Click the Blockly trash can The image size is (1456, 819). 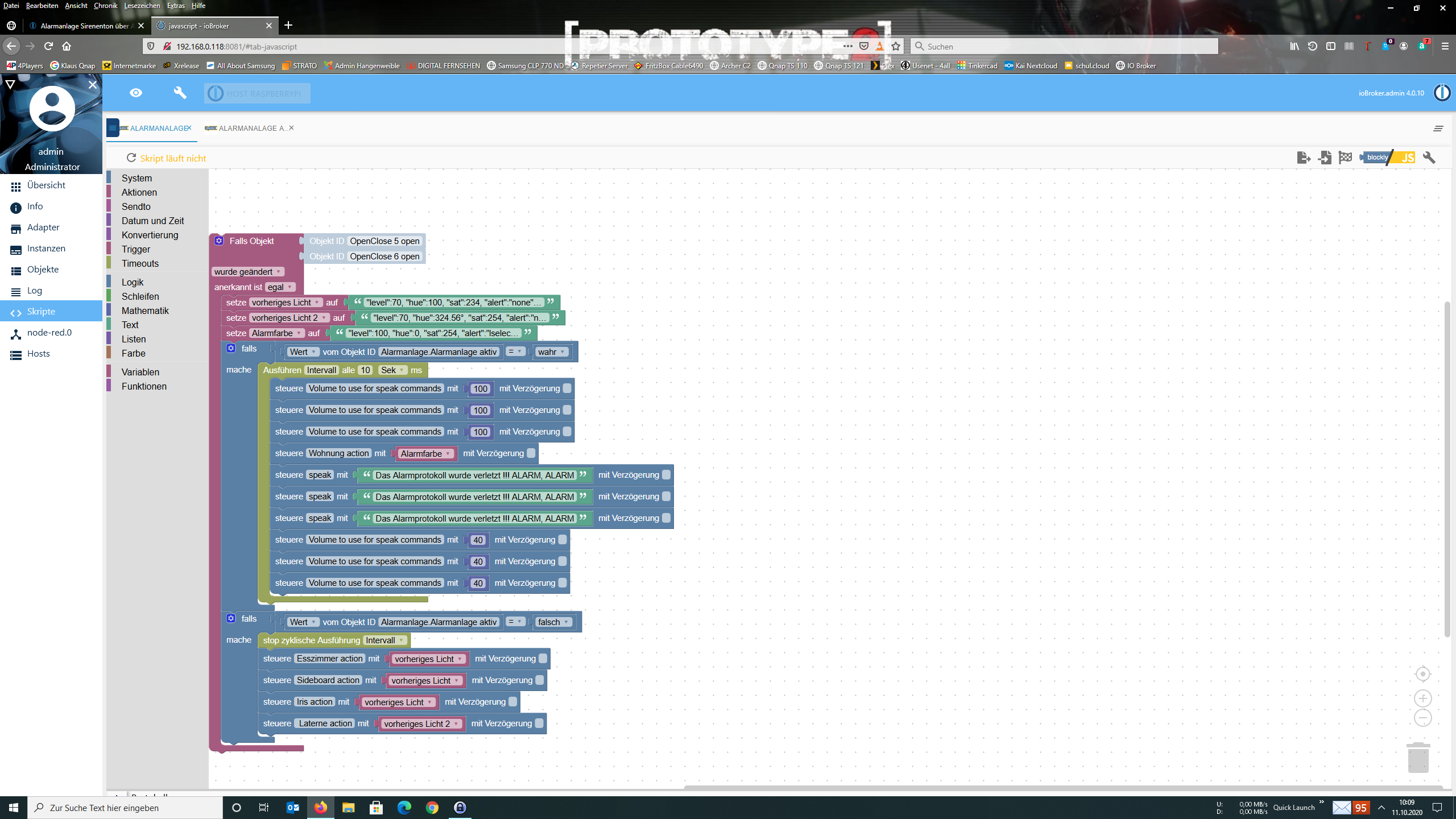tap(1418, 758)
